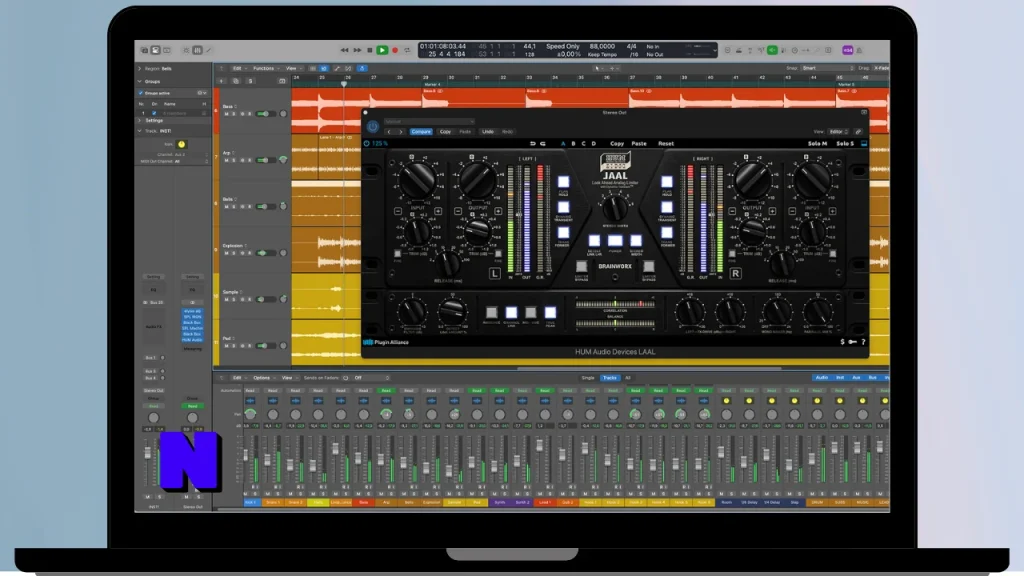Select the mixer Tracks view tab
This screenshot has height=576, width=1024.
coord(609,378)
